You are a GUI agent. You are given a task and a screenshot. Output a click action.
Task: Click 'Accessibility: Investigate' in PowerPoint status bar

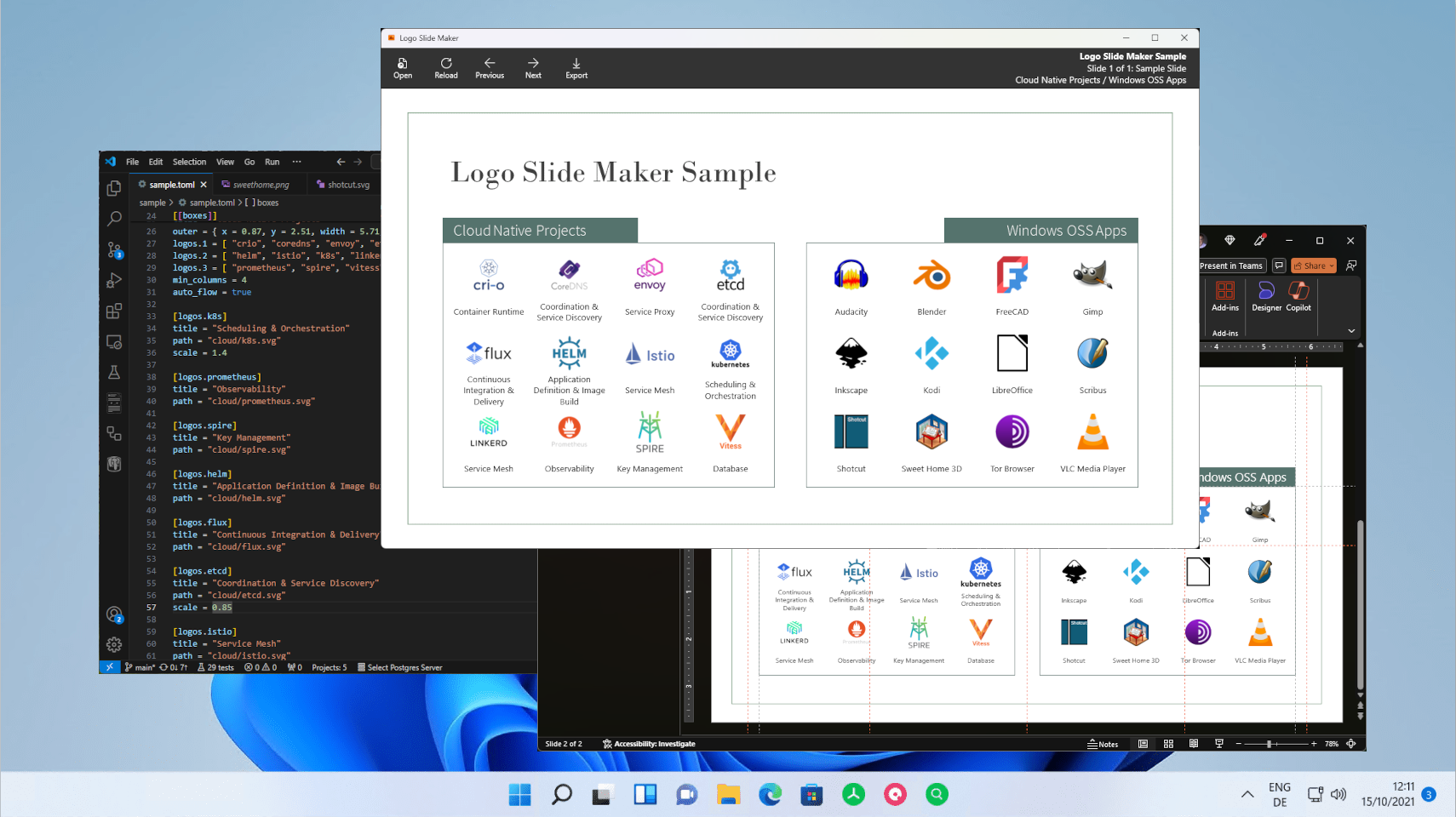click(x=649, y=744)
